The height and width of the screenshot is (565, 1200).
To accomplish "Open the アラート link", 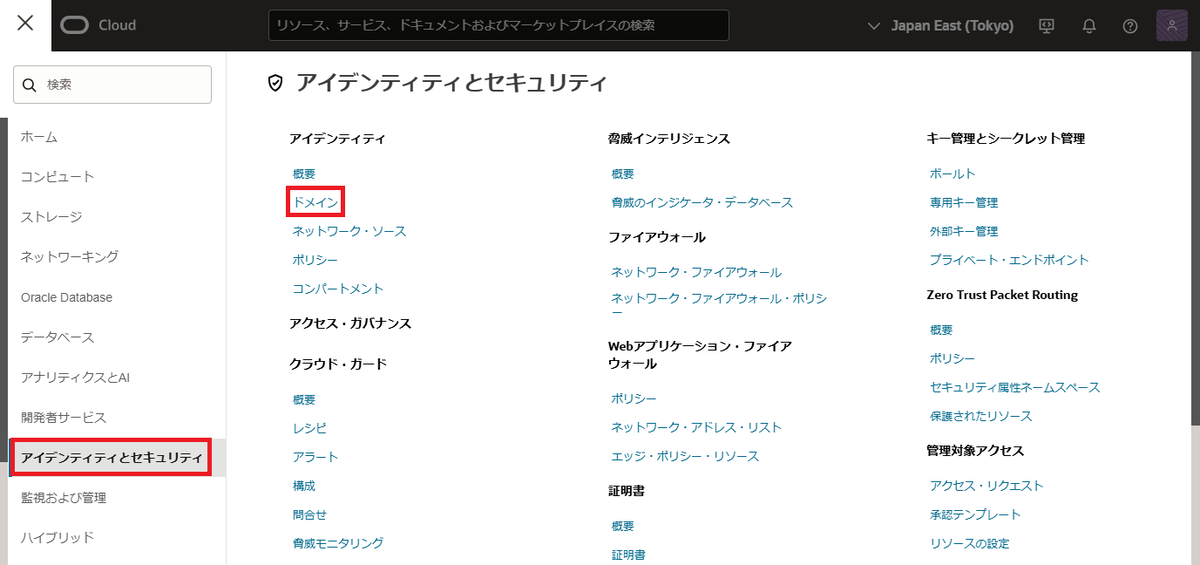I will (315, 457).
